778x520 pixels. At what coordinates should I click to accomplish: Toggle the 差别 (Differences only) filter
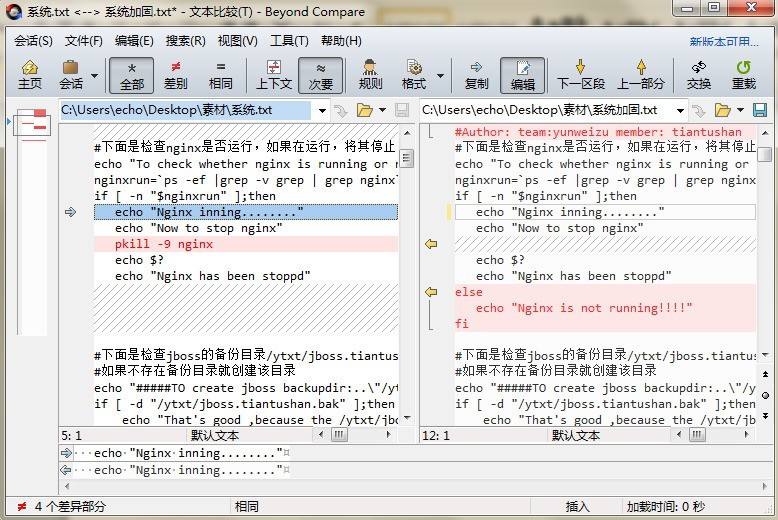click(x=176, y=75)
